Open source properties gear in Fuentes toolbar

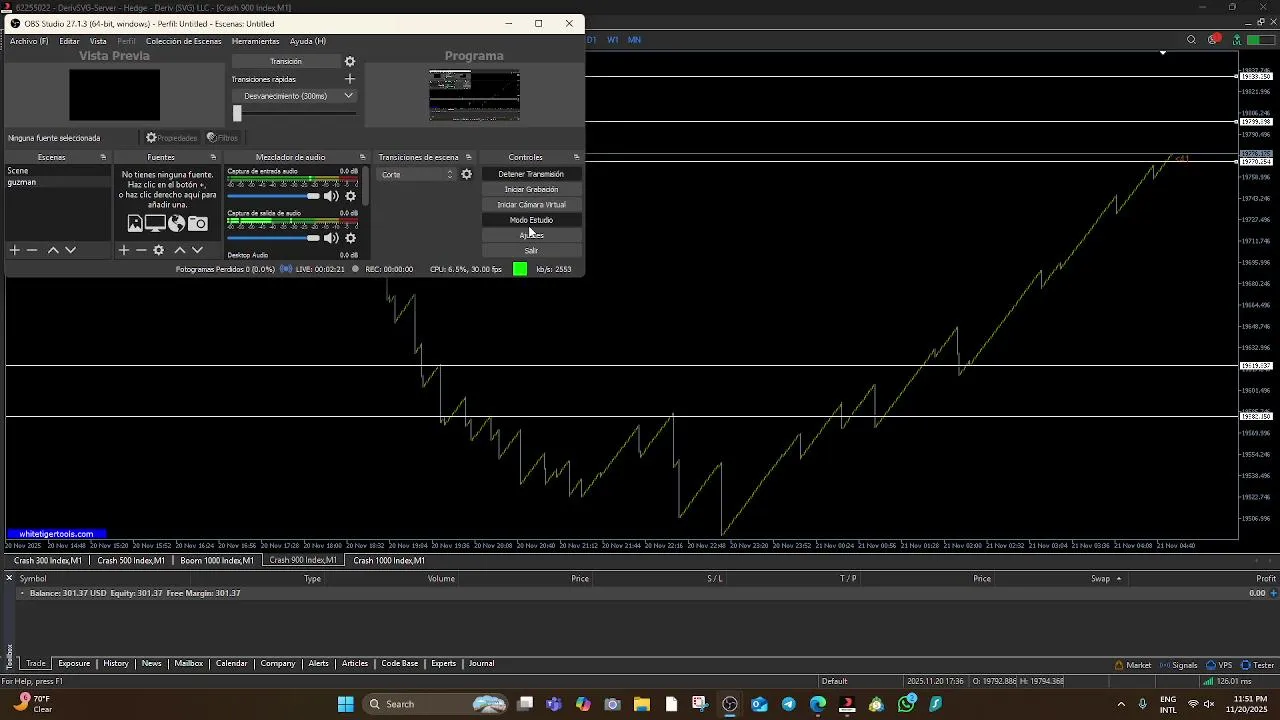click(158, 250)
